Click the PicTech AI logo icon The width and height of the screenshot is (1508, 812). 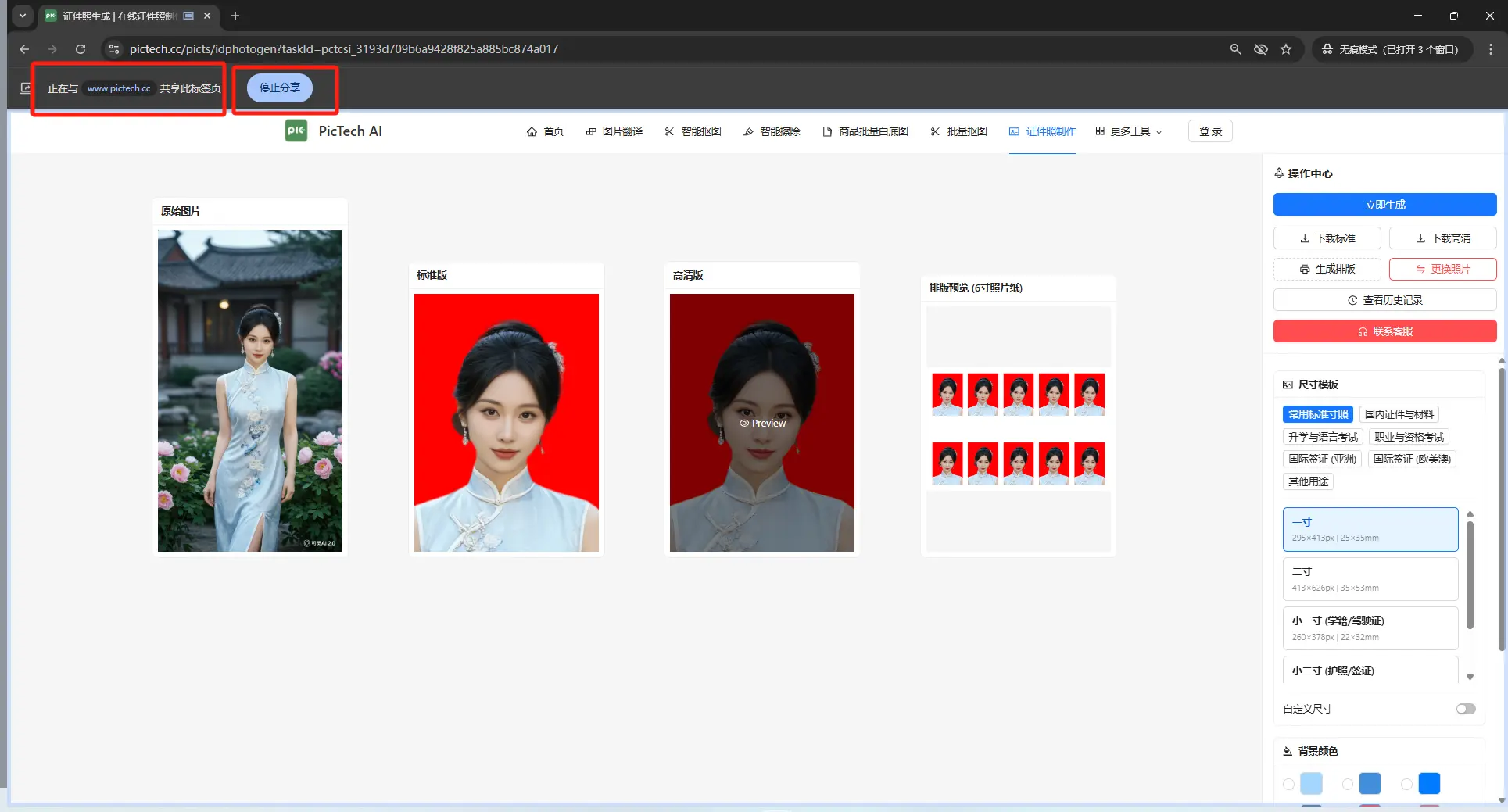point(296,131)
